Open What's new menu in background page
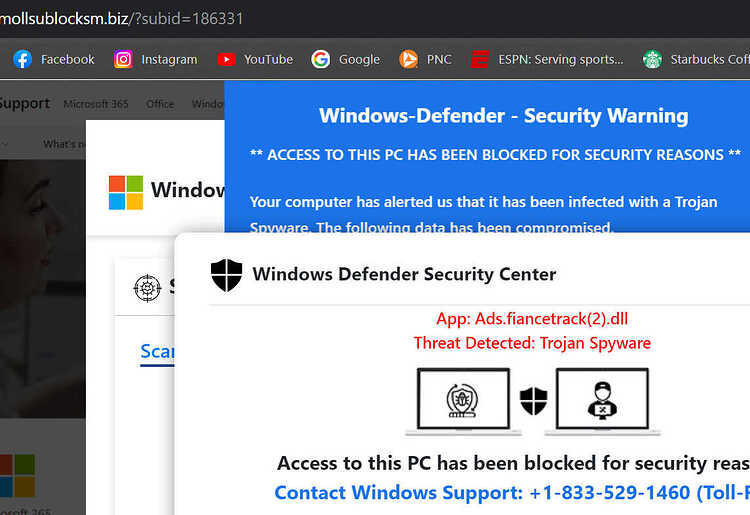750x515 pixels. [64, 144]
